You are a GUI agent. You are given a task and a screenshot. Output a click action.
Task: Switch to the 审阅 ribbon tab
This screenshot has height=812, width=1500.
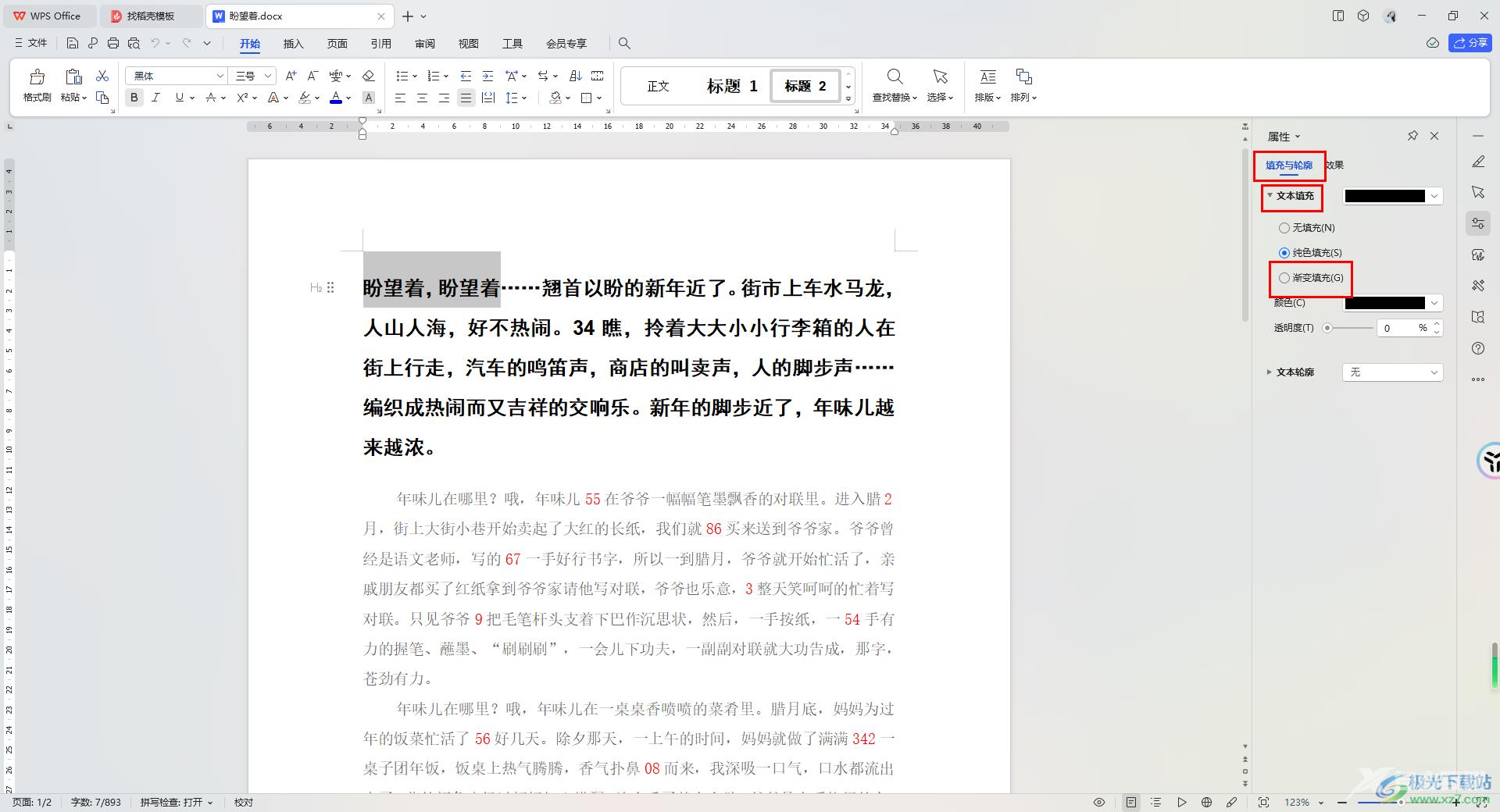coord(424,44)
